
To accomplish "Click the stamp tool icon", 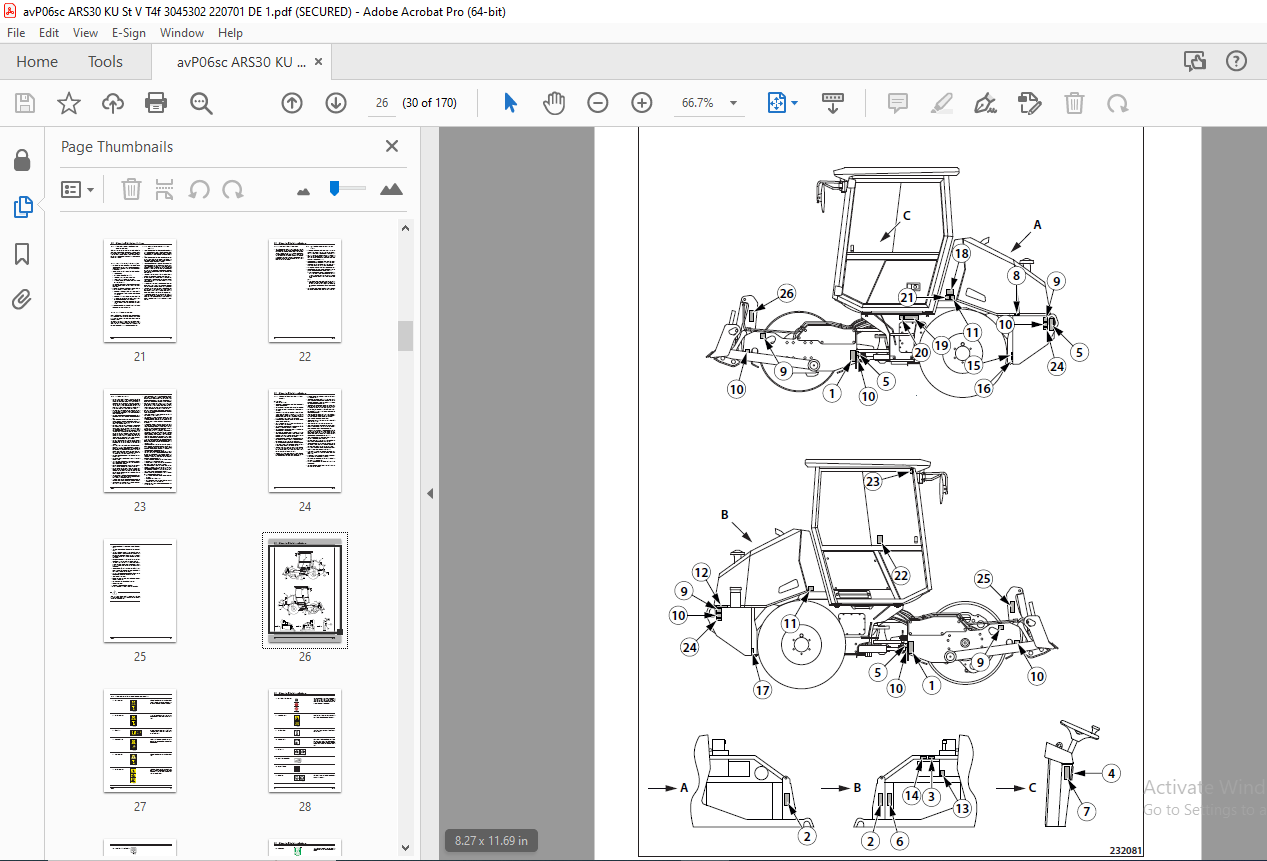I will coord(1030,103).
